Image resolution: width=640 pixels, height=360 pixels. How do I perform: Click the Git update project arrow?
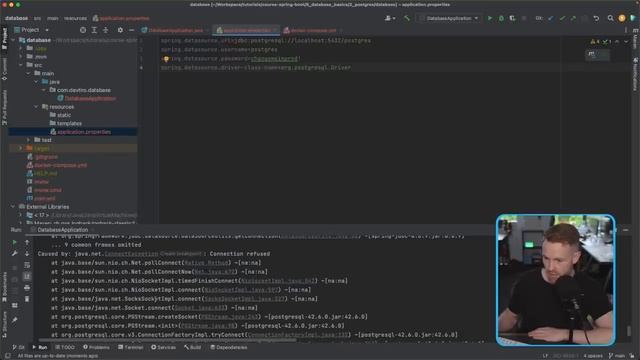[x=551, y=18]
